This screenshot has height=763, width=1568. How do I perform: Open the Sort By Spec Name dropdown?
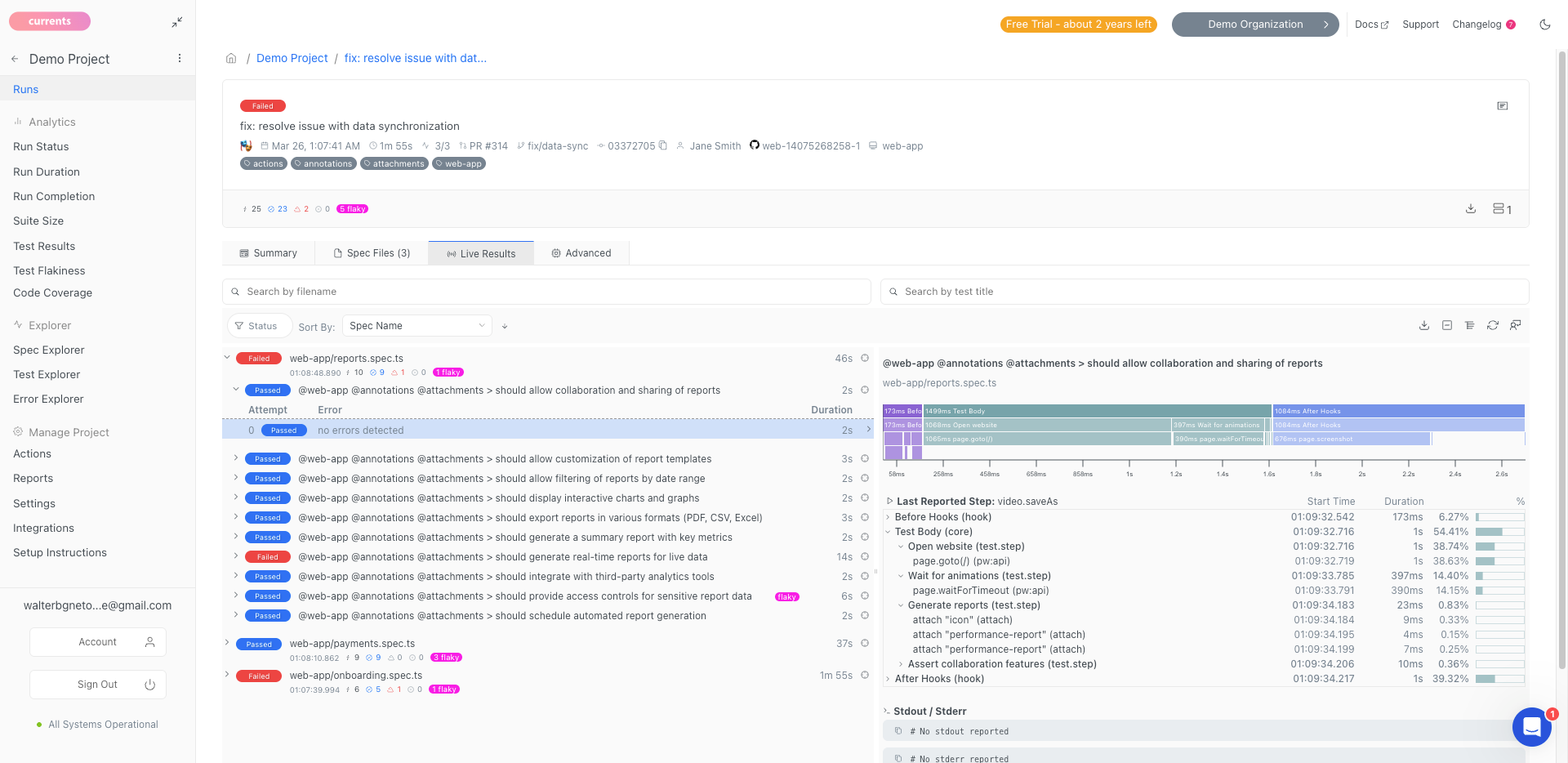coord(416,326)
